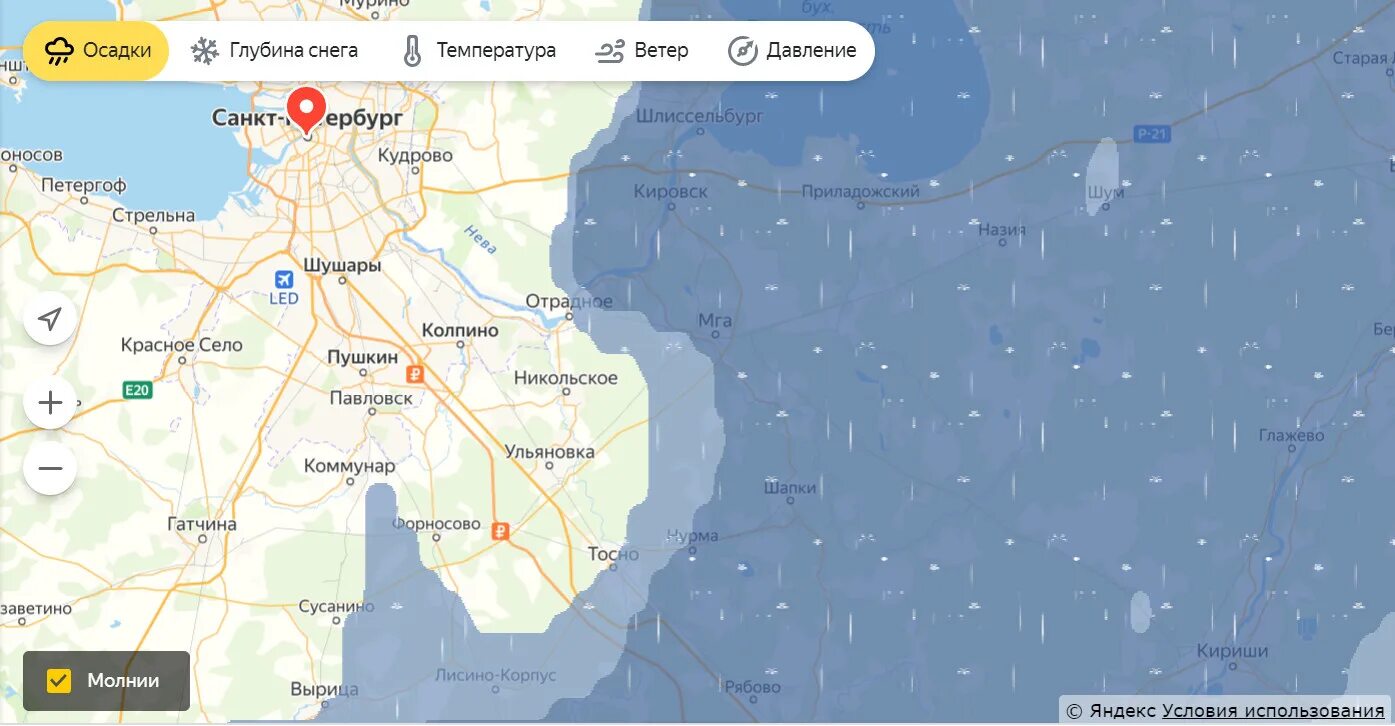Click the LED airport icon
The height and width of the screenshot is (726, 1395).
tap(284, 279)
